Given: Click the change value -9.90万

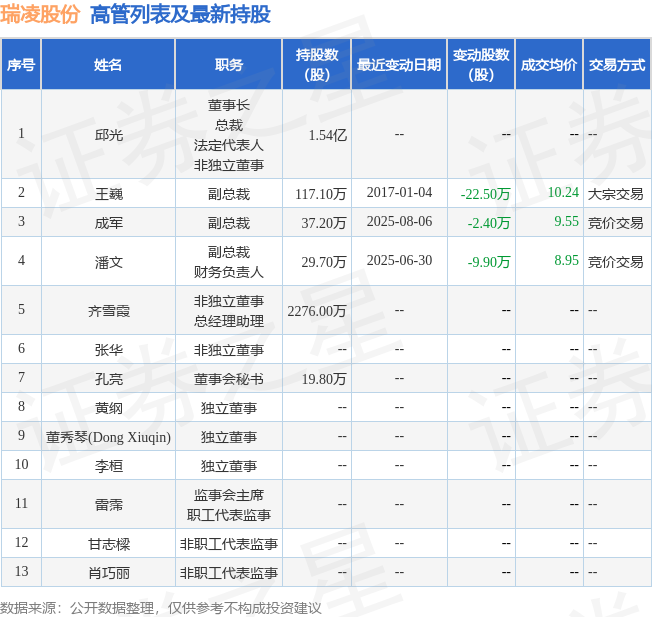Looking at the screenshot, I should click(489, 262).
